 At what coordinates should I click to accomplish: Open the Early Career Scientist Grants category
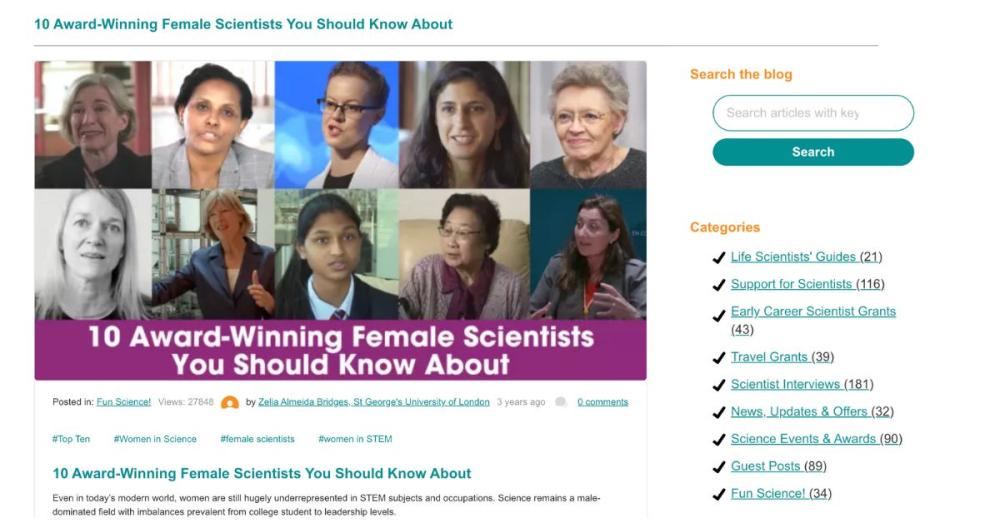813,311
